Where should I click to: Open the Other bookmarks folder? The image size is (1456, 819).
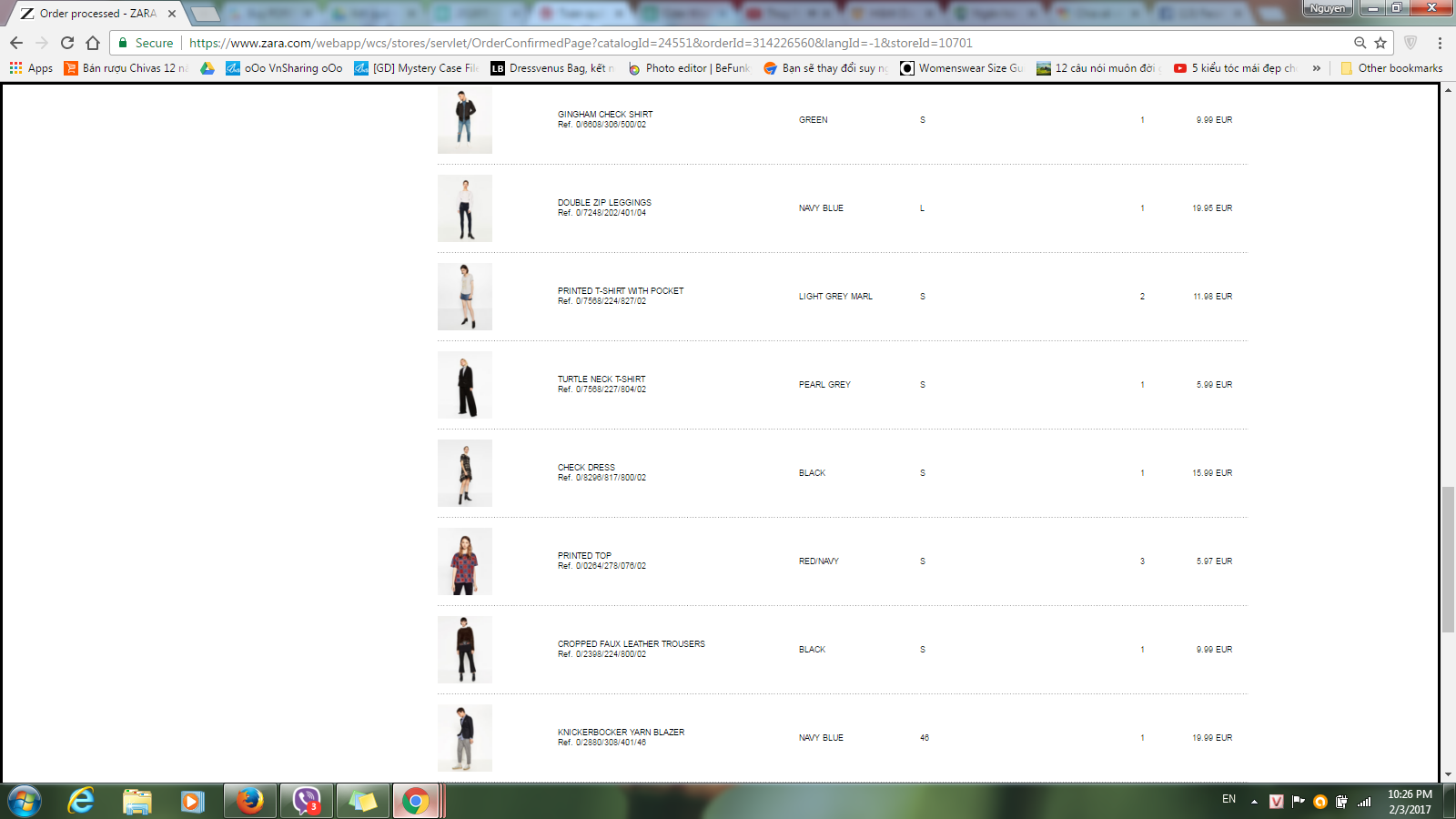click(x=1391, y=68)
